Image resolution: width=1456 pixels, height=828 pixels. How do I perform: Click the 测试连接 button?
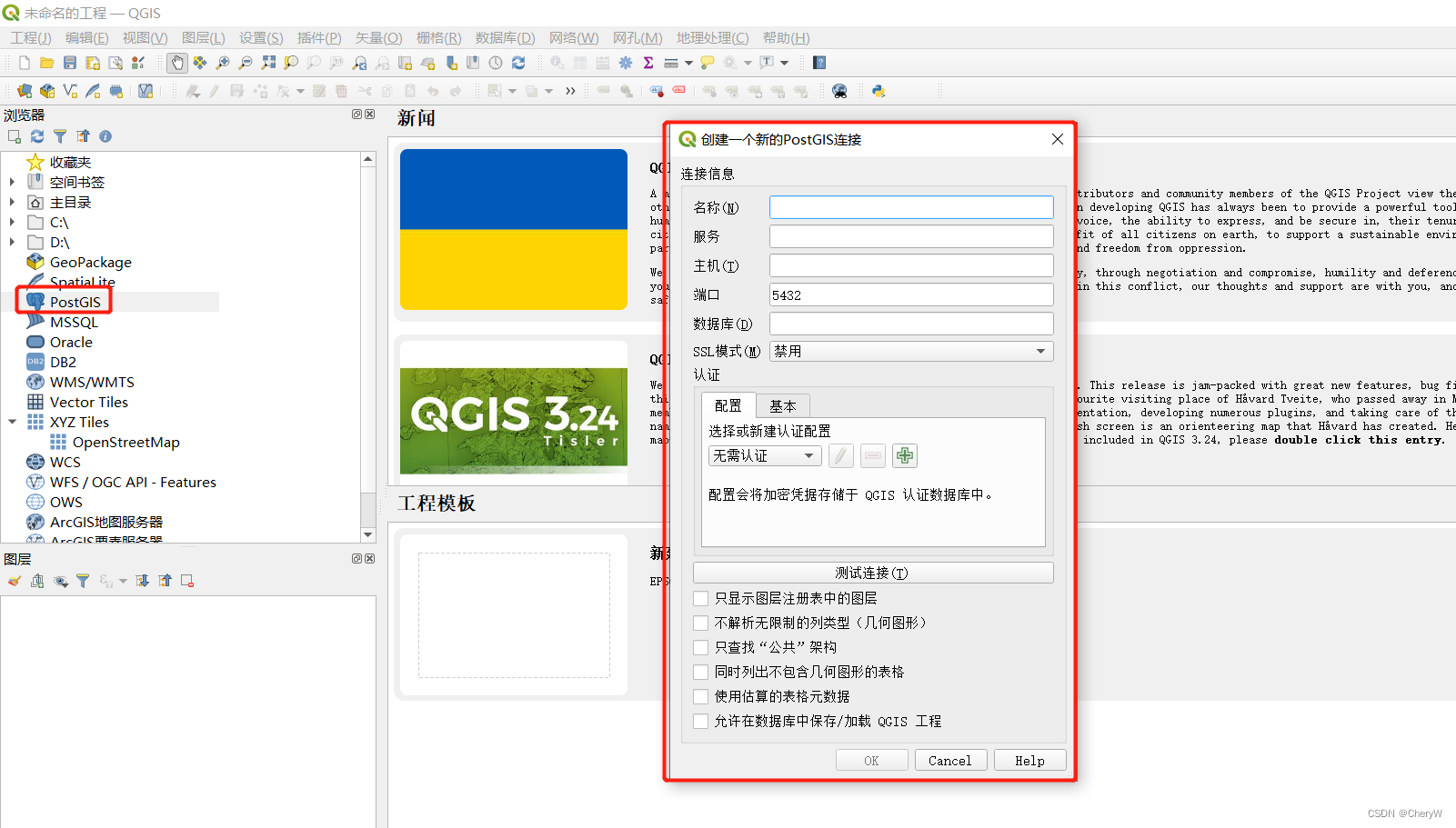coord(873,573)
